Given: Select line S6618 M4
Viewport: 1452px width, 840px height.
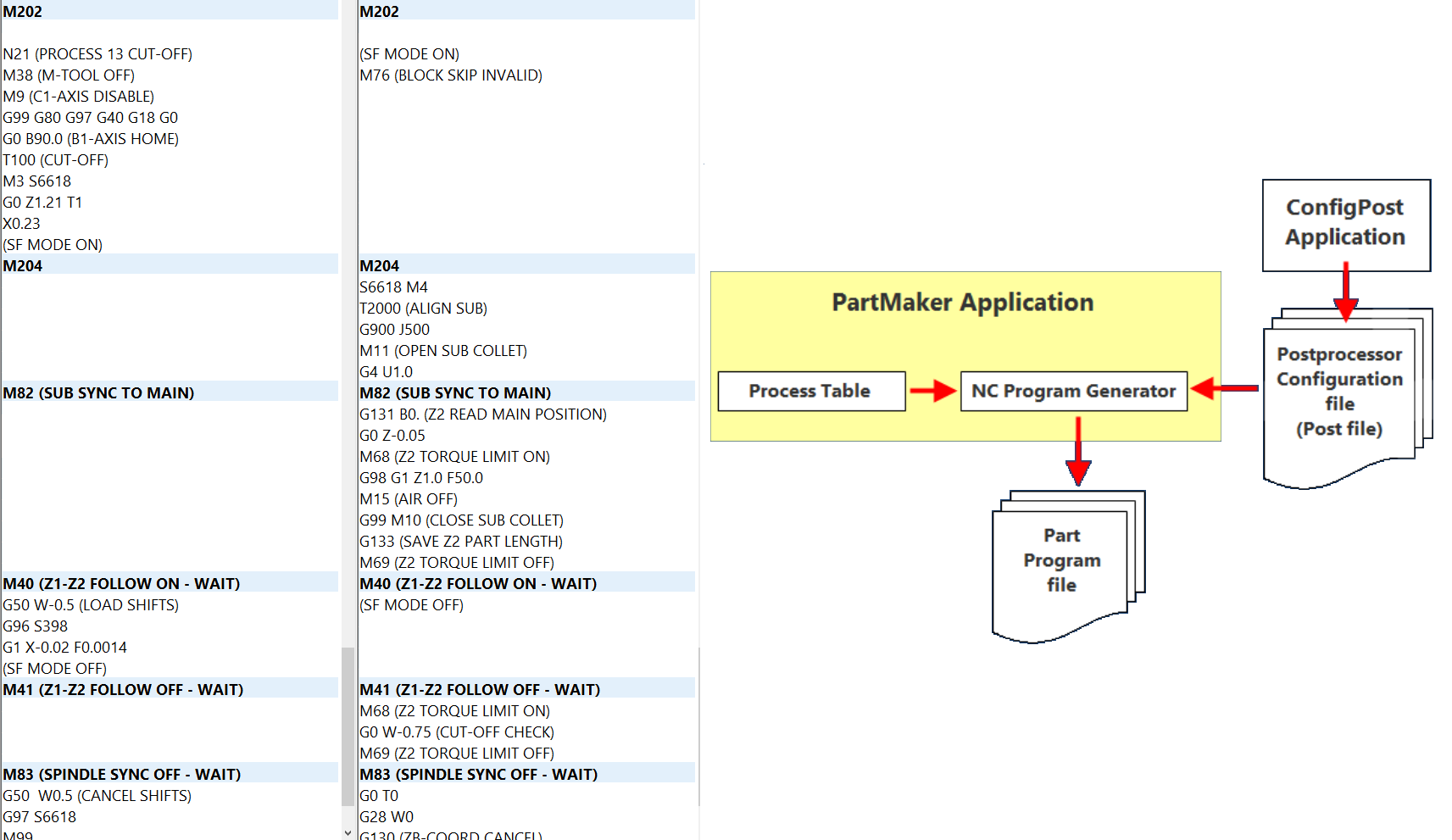Looking at the screenshot, I should coord(394,287).
